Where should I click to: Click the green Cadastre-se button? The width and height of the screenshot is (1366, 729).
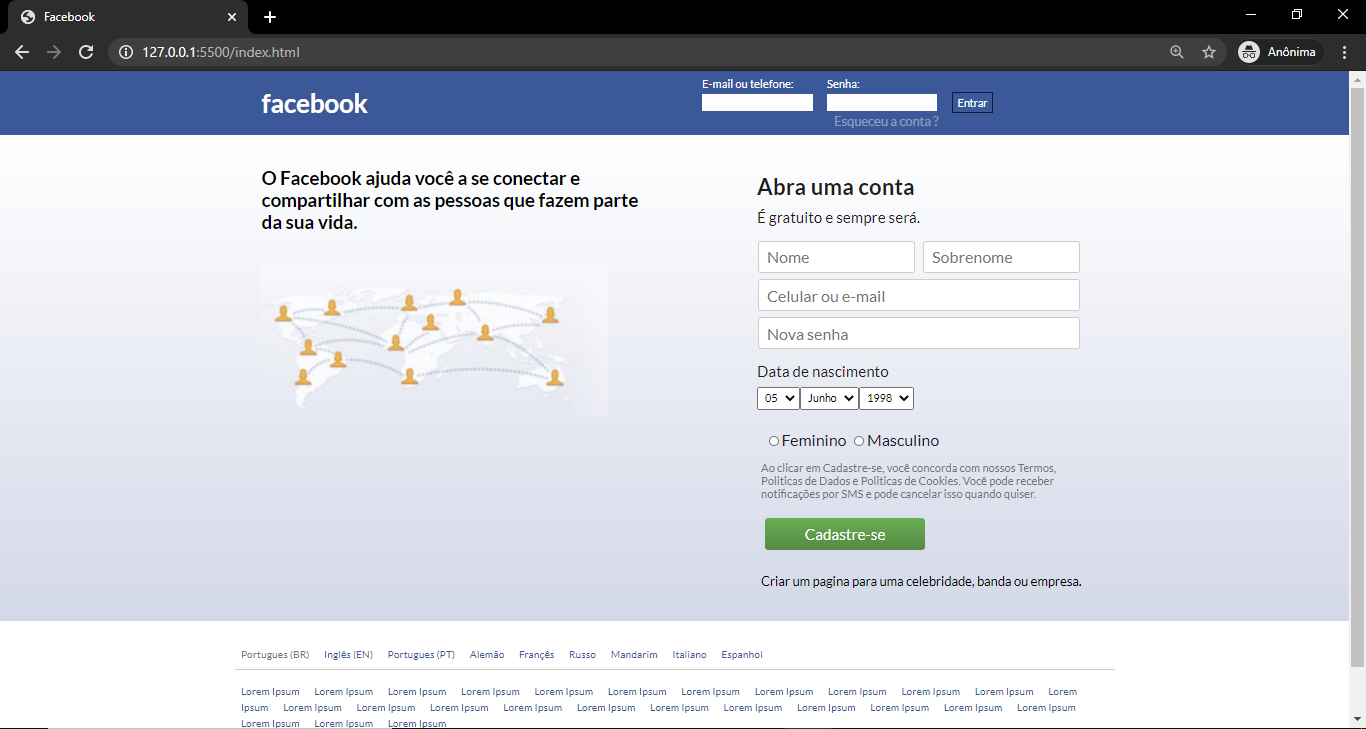[x=844, y=533]
